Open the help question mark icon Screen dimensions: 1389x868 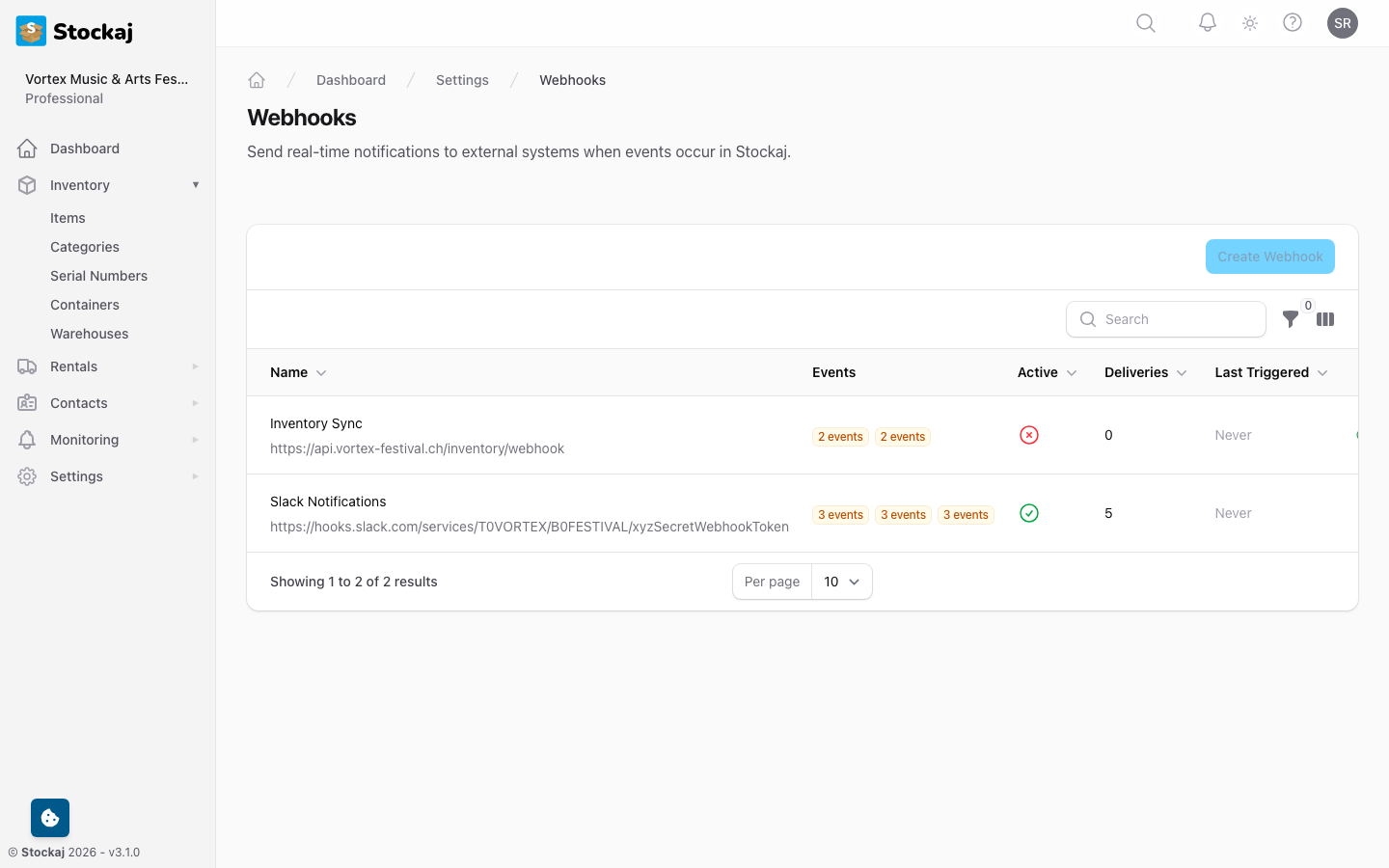coord(1293,22)
